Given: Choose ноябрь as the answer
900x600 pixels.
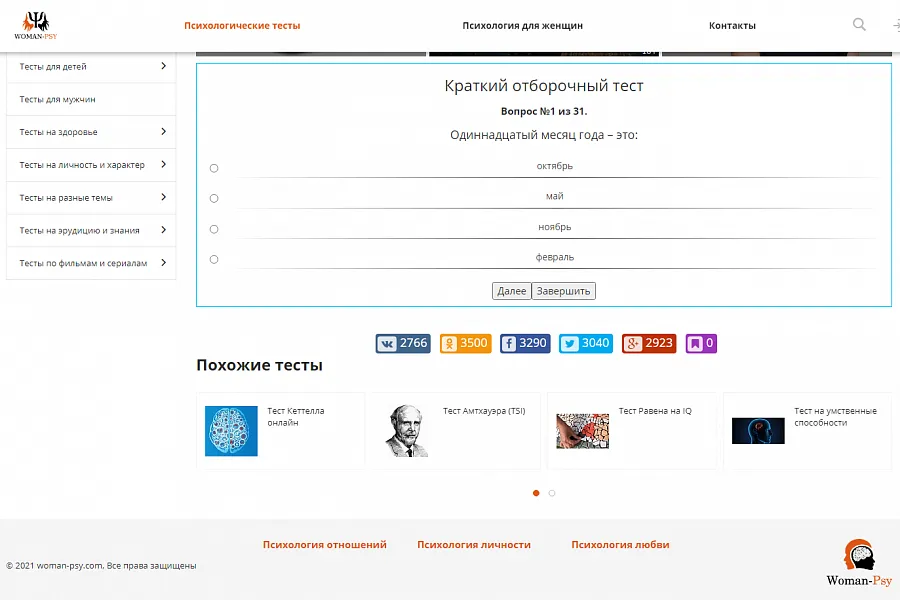Looking at the screenshot, I should coord(214,229).
